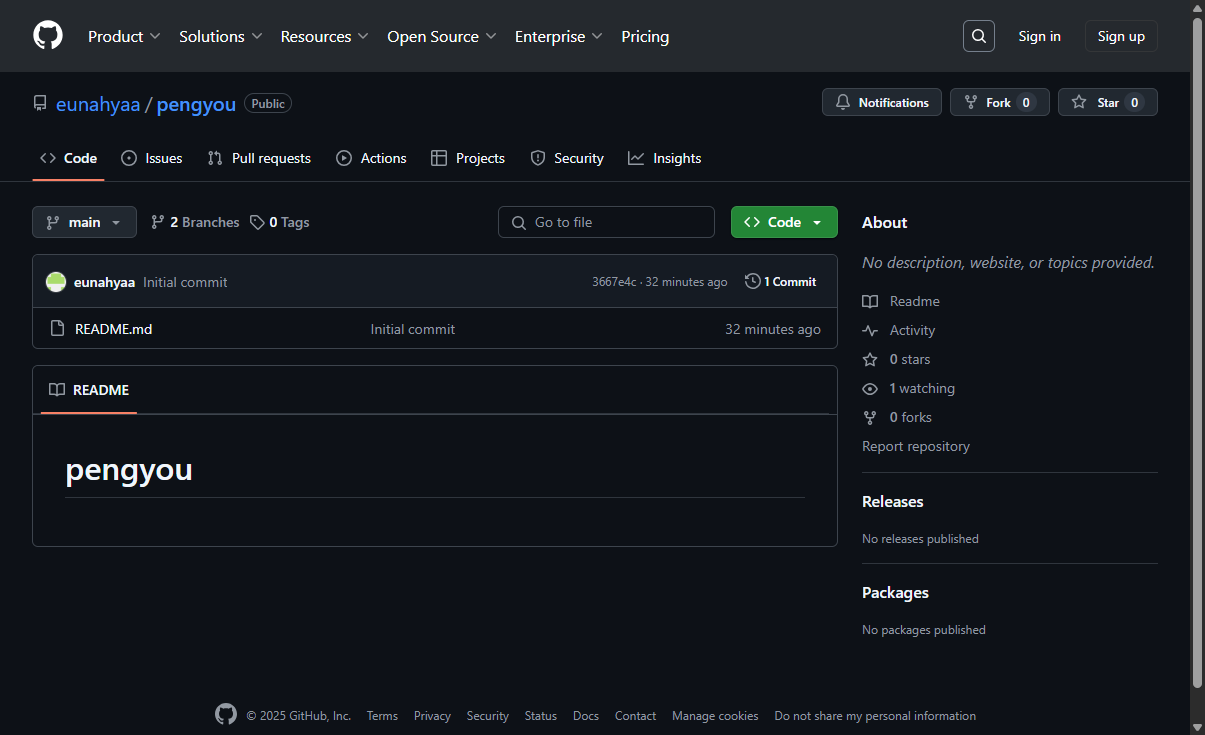Open Initial commit message in README.md row

pyautogui.click(x=413, y=329)
